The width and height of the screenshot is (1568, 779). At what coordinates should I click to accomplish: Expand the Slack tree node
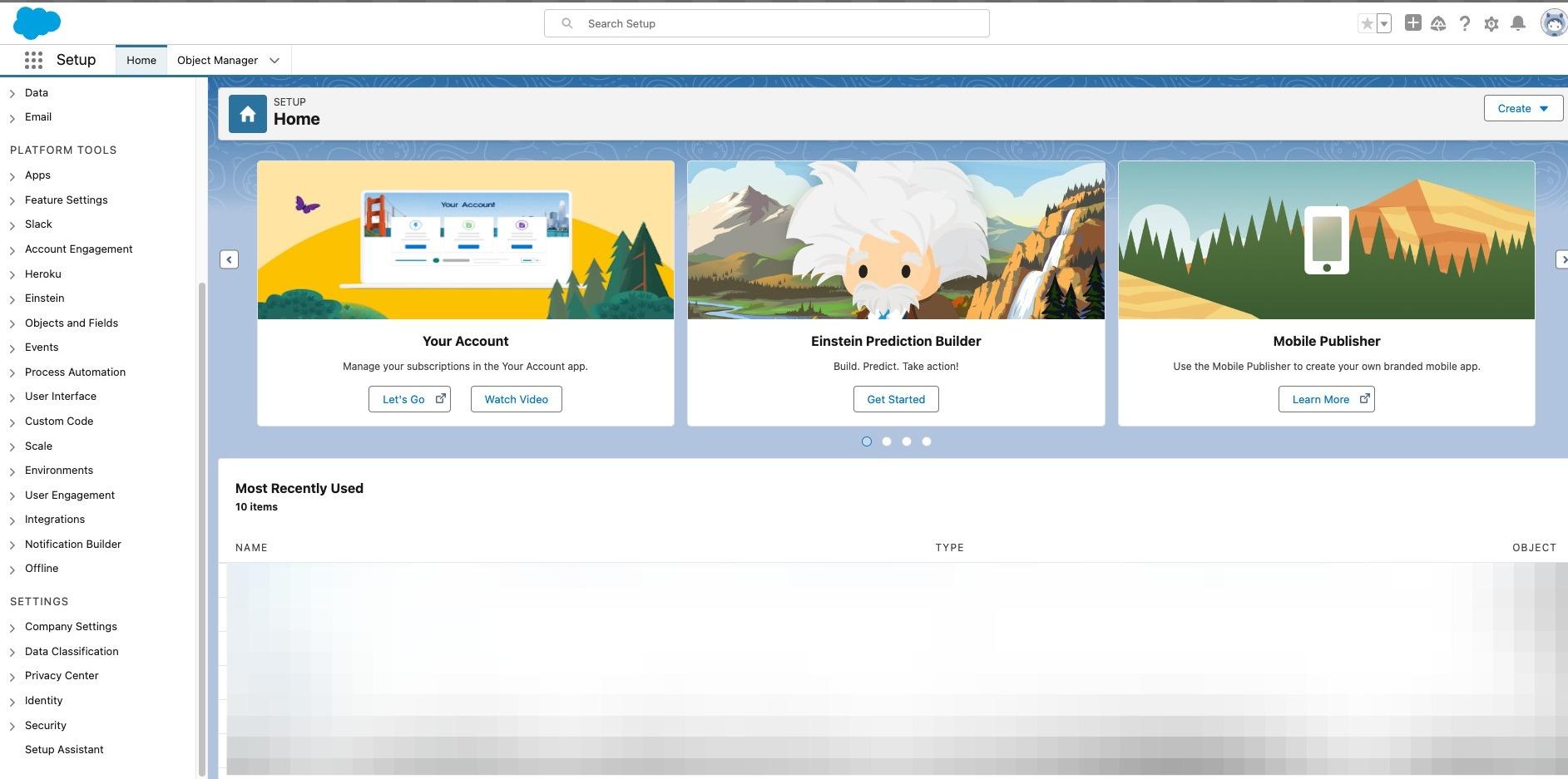click(x=12, y=224)
